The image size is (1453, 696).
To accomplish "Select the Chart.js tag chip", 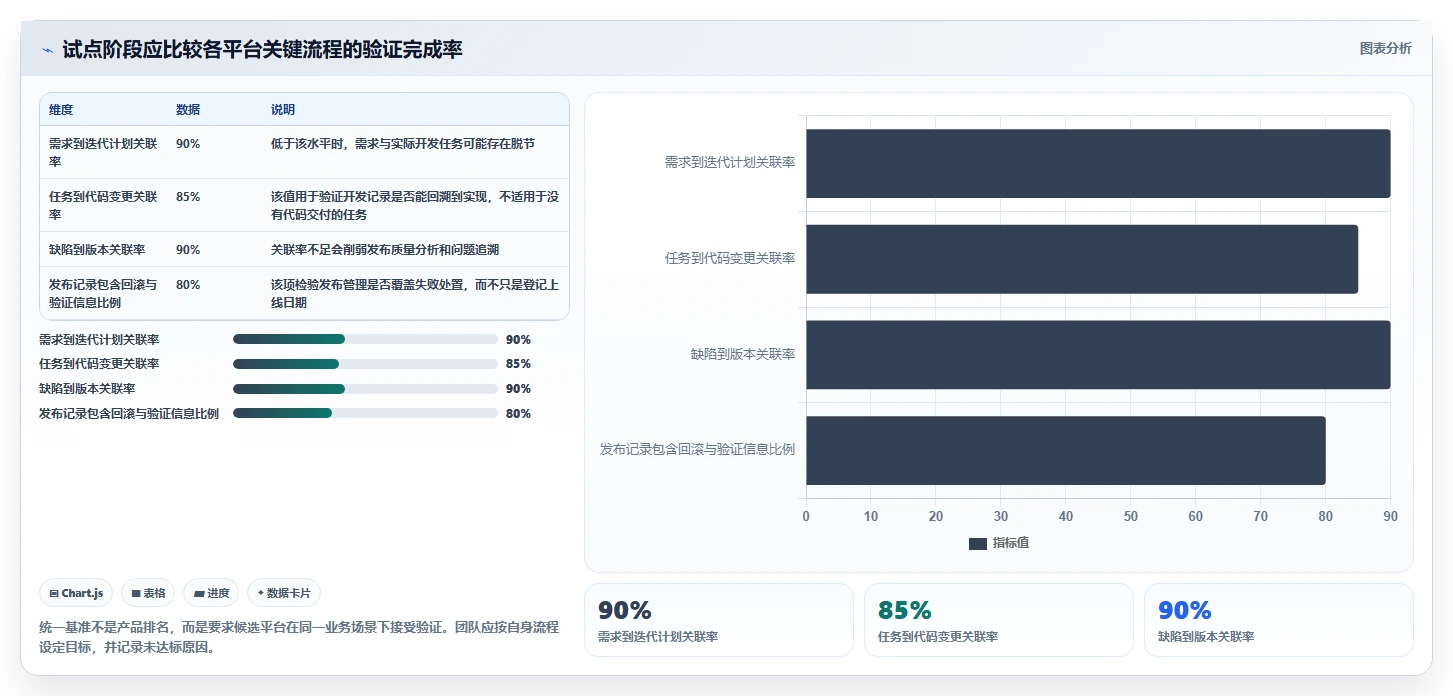I will 77,593.
